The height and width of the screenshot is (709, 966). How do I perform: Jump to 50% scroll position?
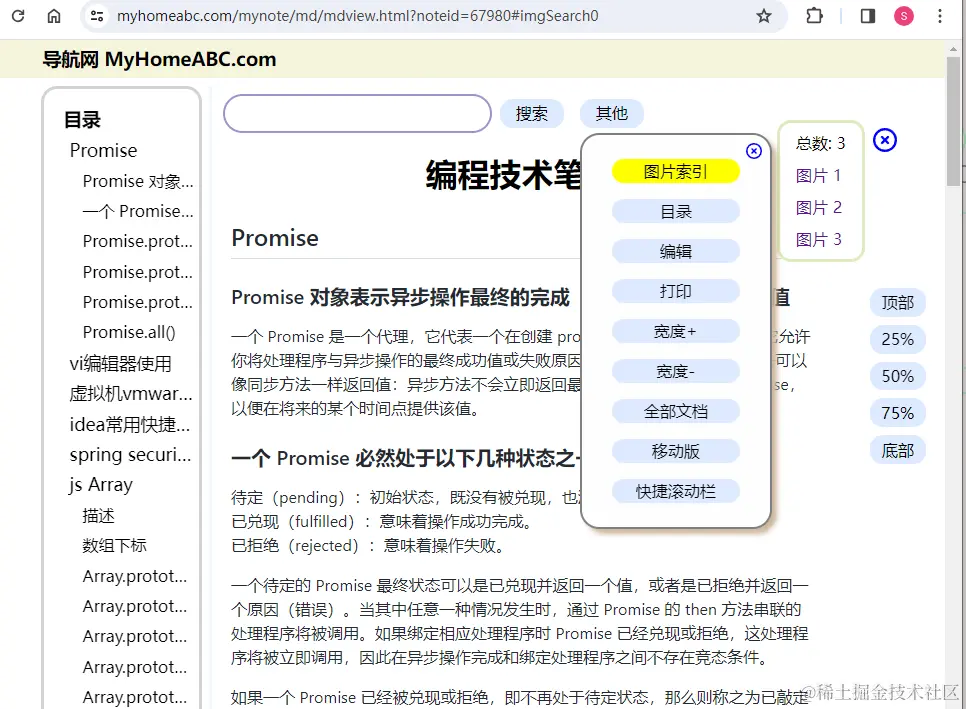(x=897, y=376)
